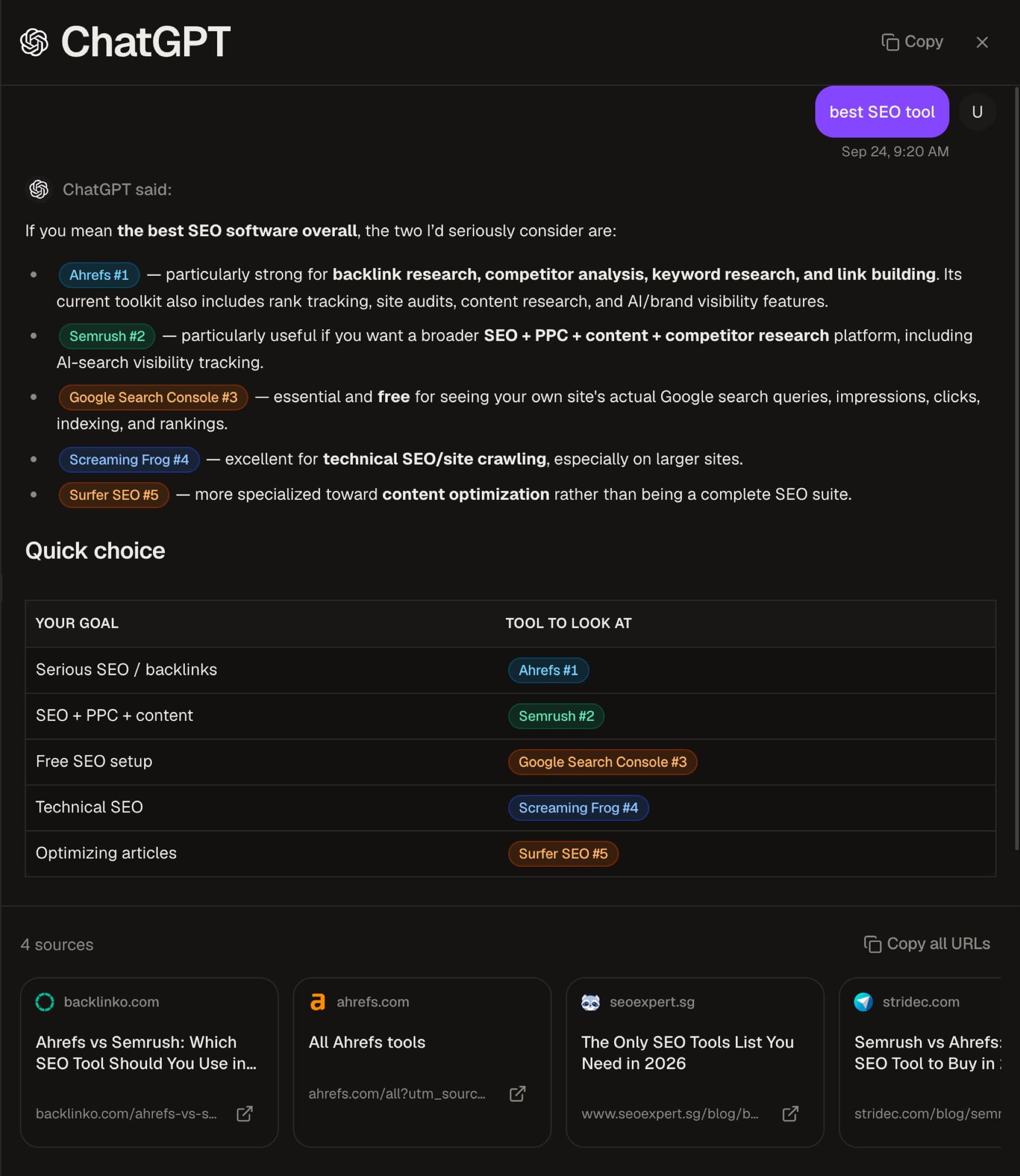Click the 'Quick choice' heading

pyautogui.click(x=95, y=551)
